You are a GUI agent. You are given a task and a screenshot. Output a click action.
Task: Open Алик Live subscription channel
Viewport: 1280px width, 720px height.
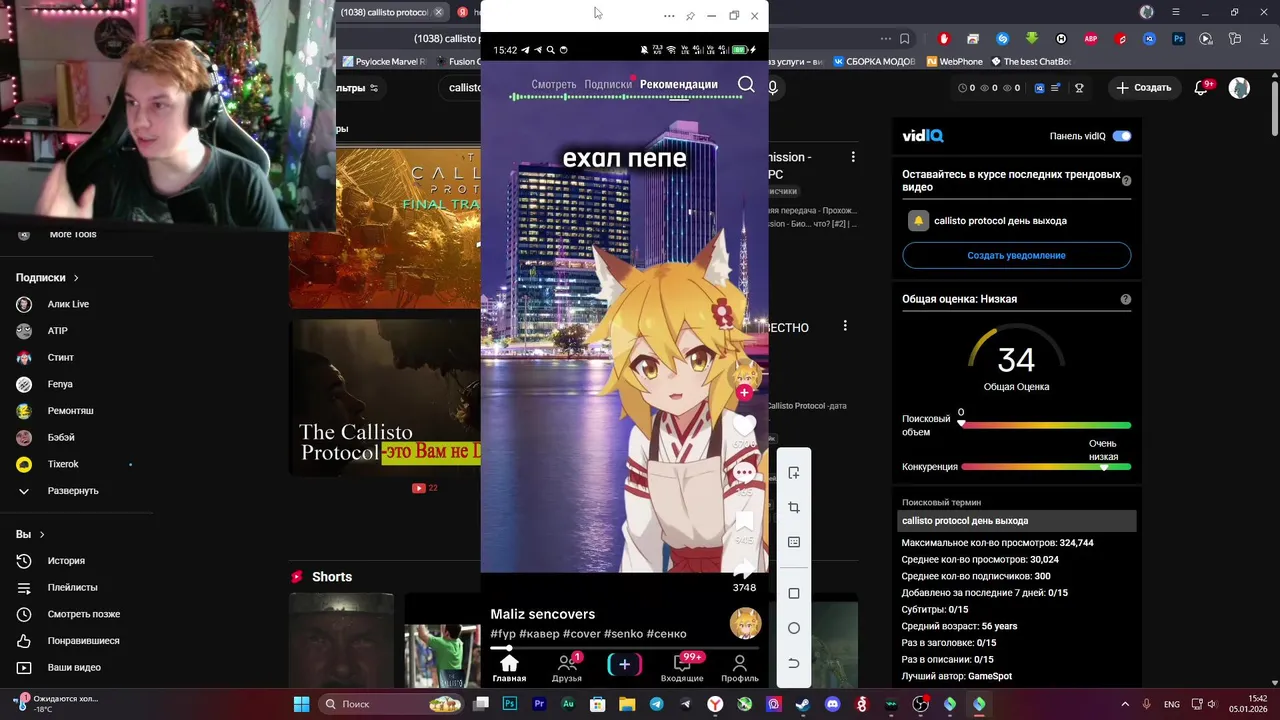pos(68,304)
